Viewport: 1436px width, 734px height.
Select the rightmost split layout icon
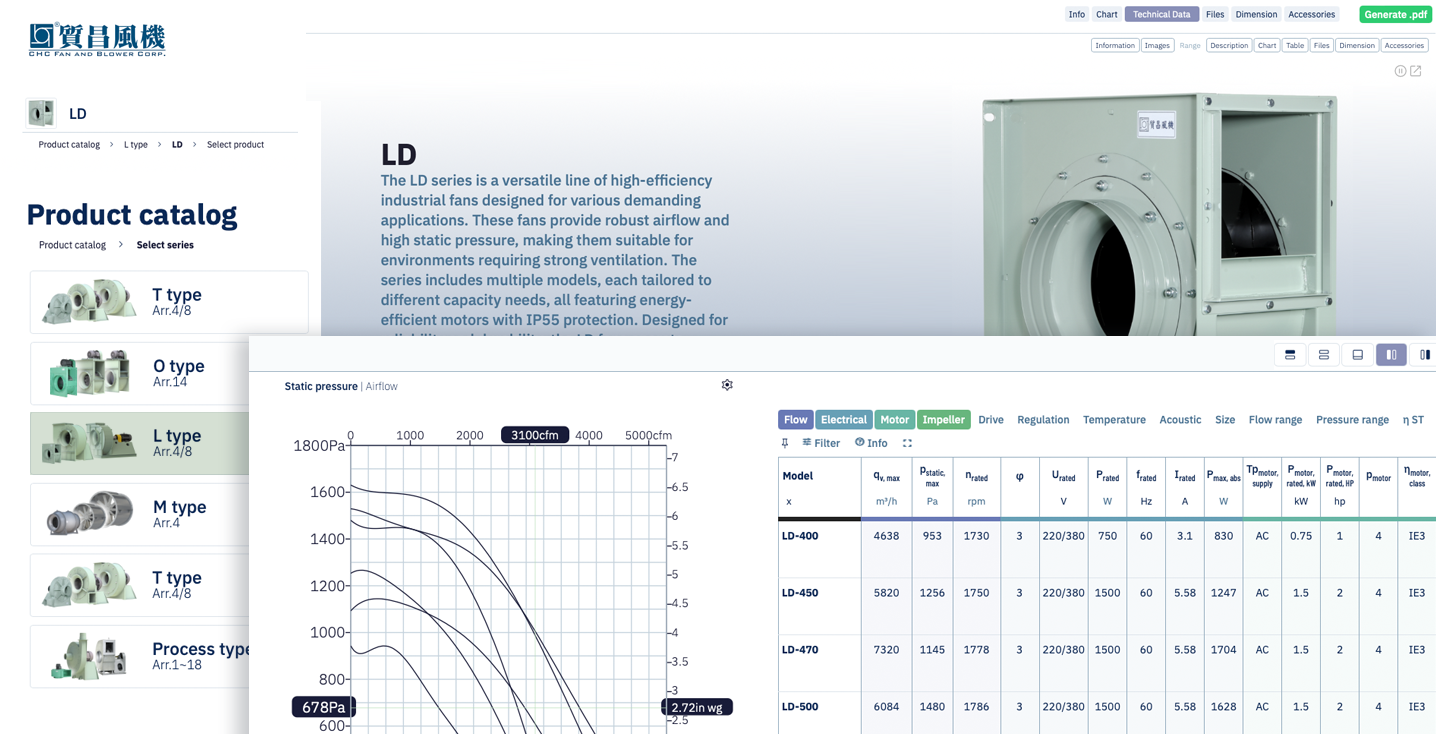point(1424,355)
